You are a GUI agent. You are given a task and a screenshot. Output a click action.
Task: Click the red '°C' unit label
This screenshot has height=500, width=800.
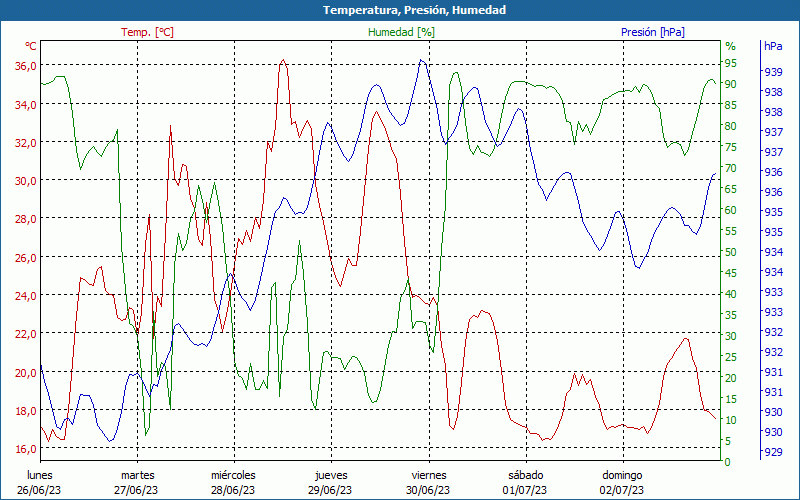pyautogui.click(x=31, y=46)
